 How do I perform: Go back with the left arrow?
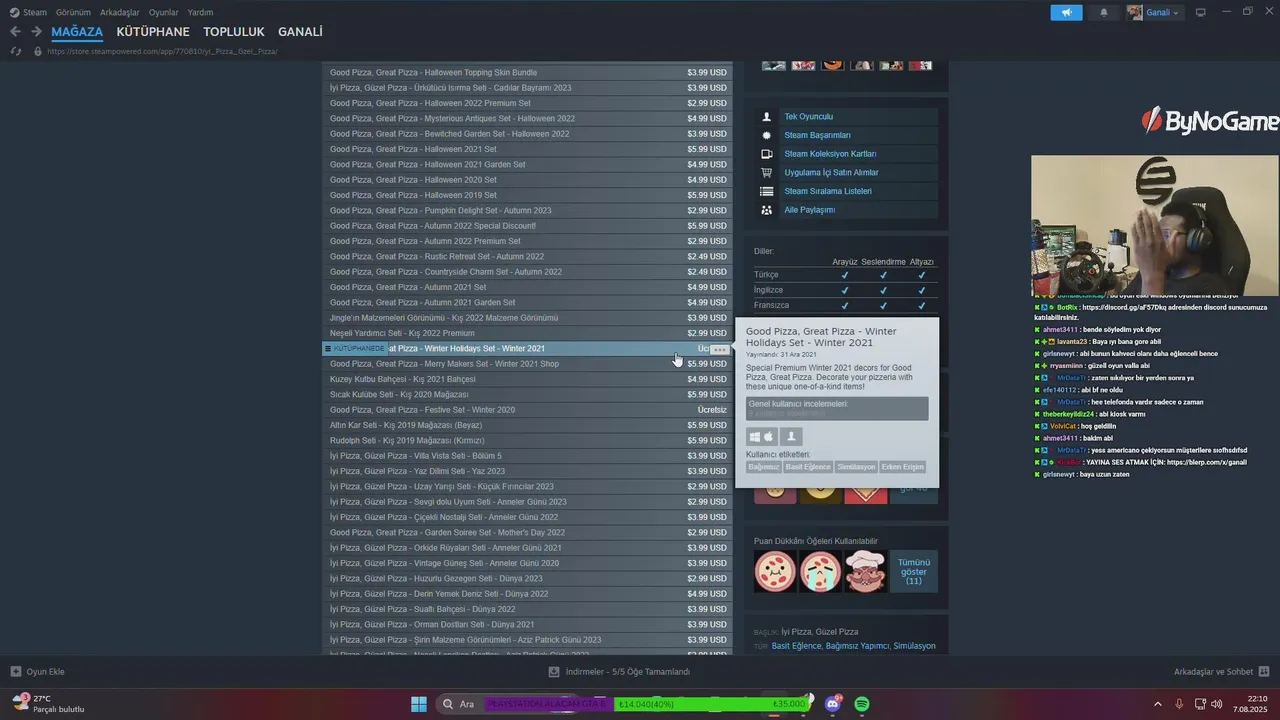point(15,32)
